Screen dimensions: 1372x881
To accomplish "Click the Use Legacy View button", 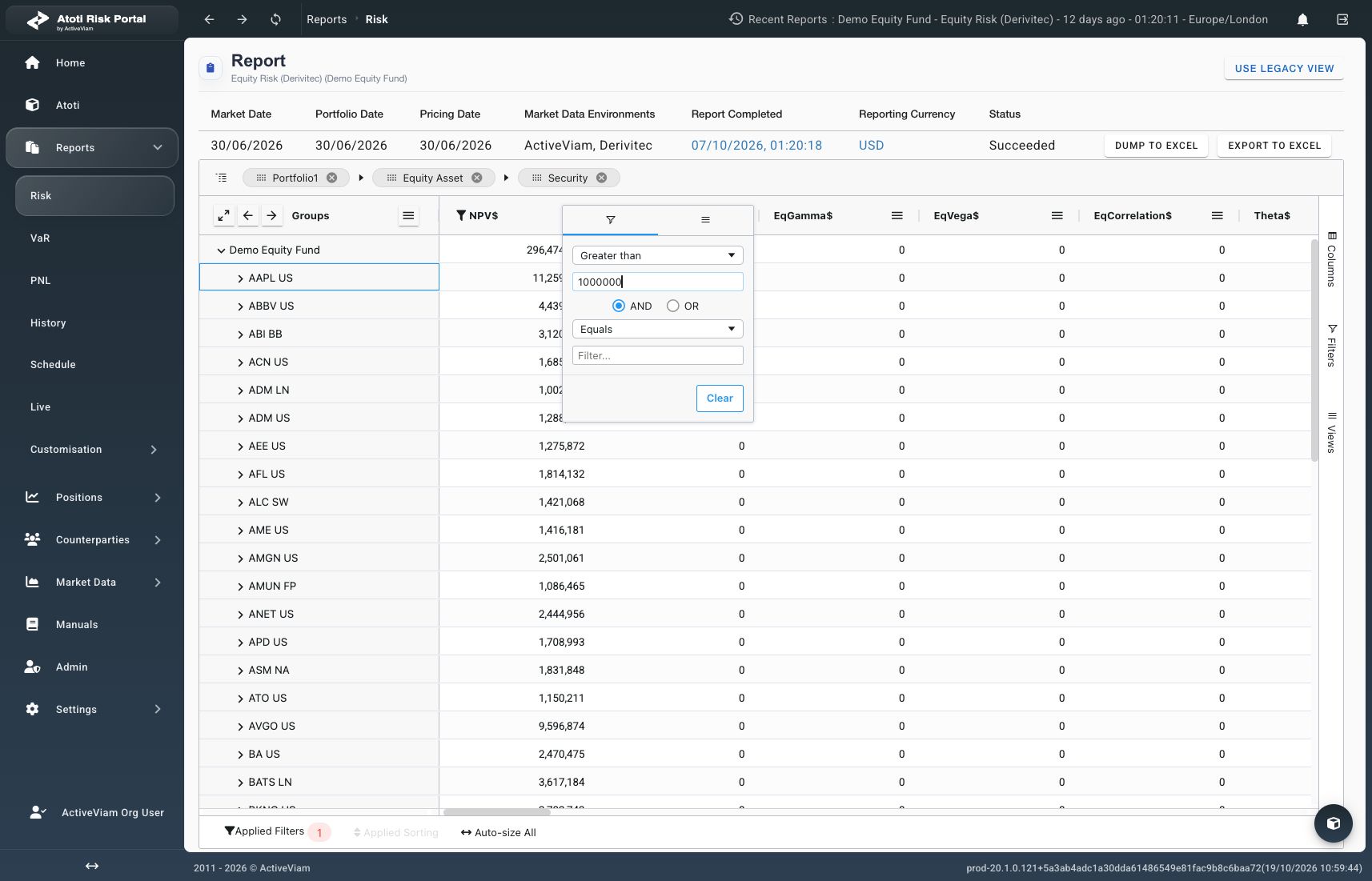I will pos(1284,69).
